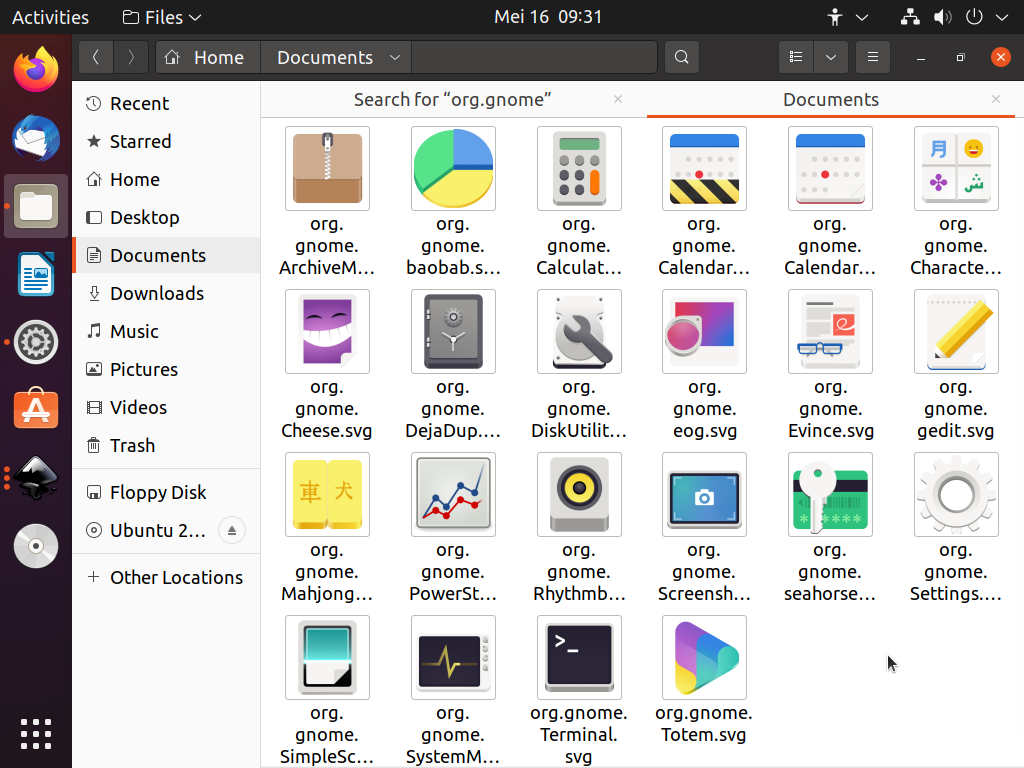Click the network icon in top bar
Image resolution: width=1024 pixels, height=768 pixels.
click(910, 17)
